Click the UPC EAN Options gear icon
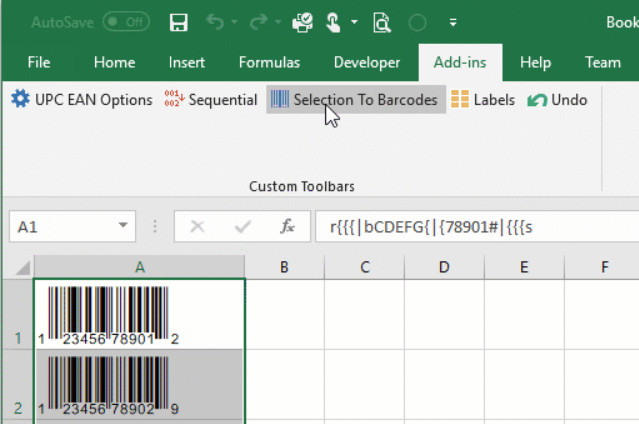Screen dimensions: 639x424 [x=20, y=99]
